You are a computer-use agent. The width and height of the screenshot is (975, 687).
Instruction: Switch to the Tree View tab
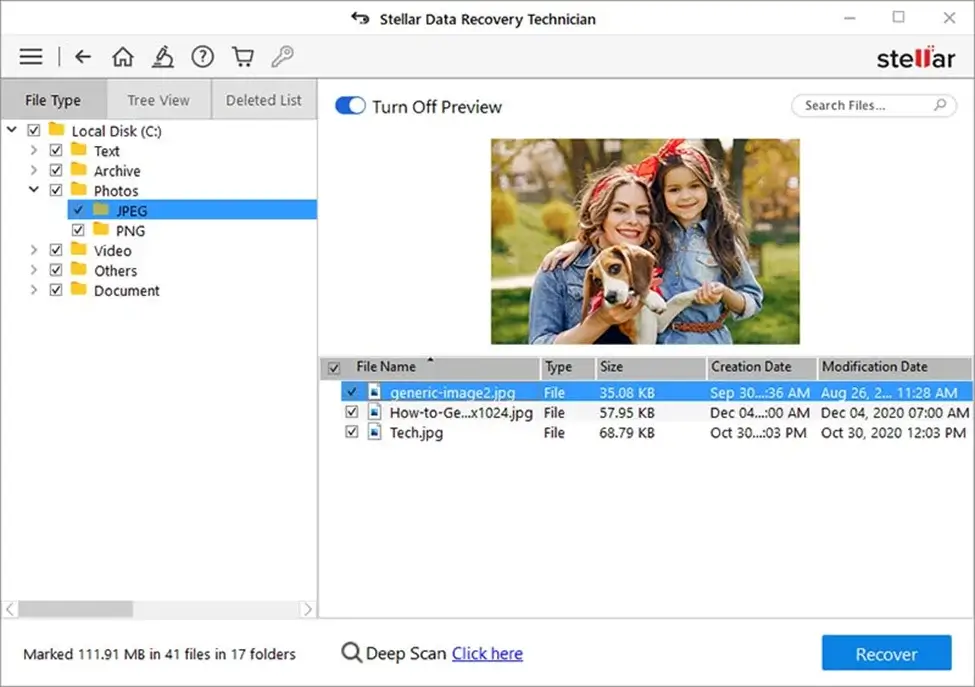pyautogui.click(x=158, y=99)
